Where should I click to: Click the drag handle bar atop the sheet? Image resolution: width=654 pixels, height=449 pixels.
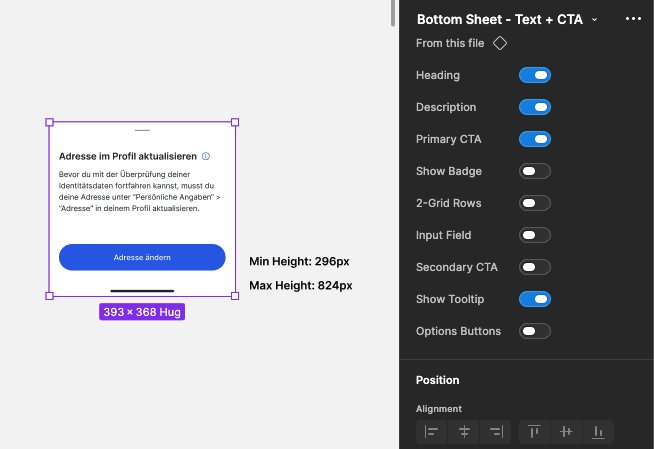142,130
